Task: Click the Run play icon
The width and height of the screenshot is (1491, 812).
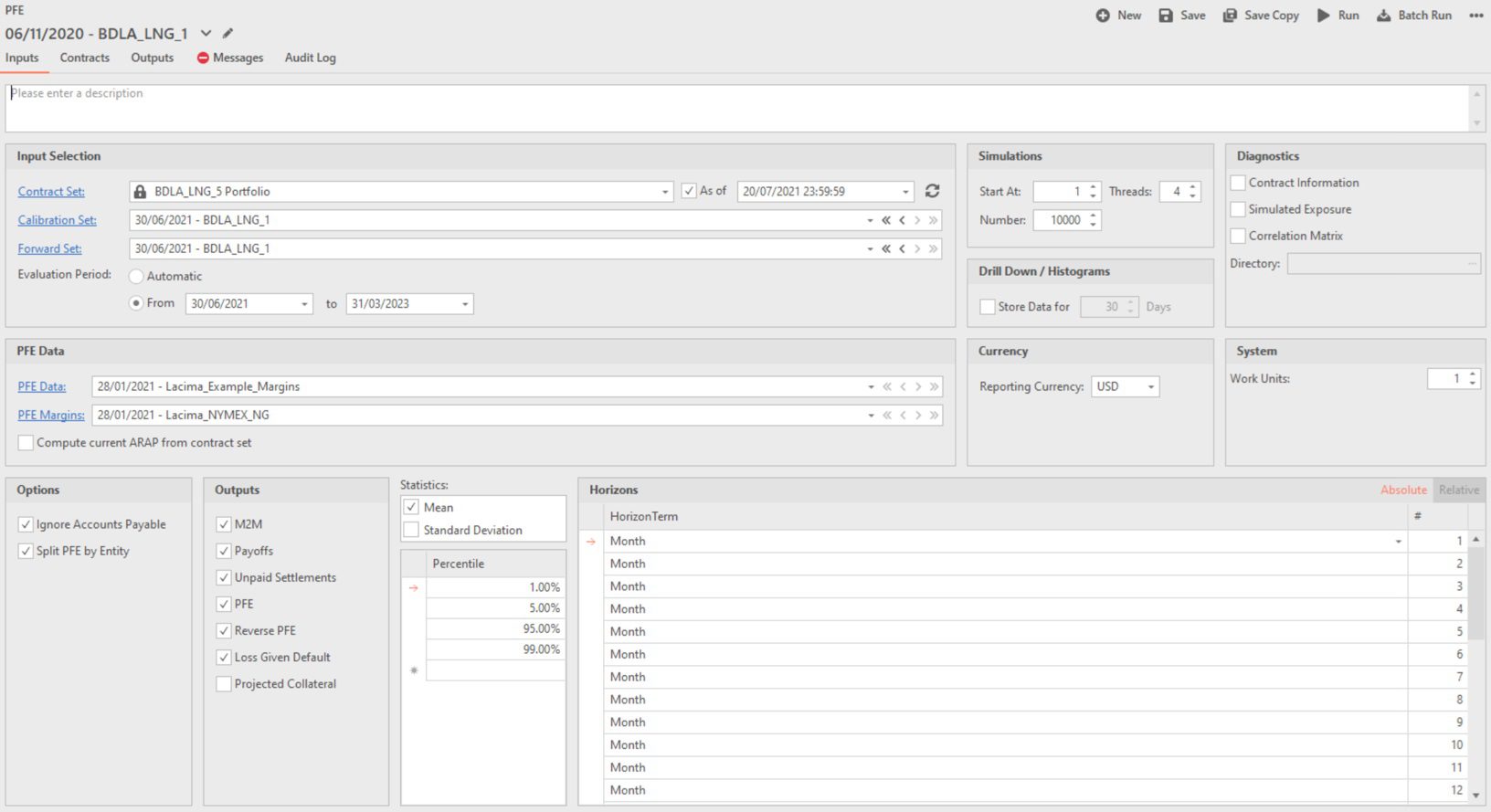Action: [1323, 16]
